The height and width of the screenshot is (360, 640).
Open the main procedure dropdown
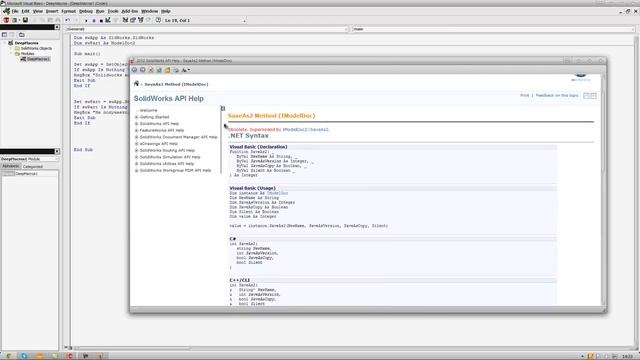tap(493, 29)
